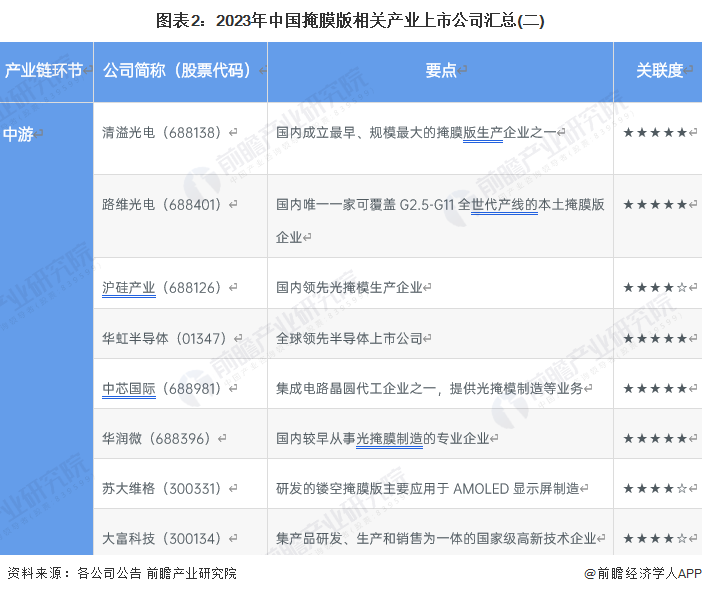
Task: Click text 国内成立最早、规模最大的掩膜版生产企业之一
Action: coord(416,133)
